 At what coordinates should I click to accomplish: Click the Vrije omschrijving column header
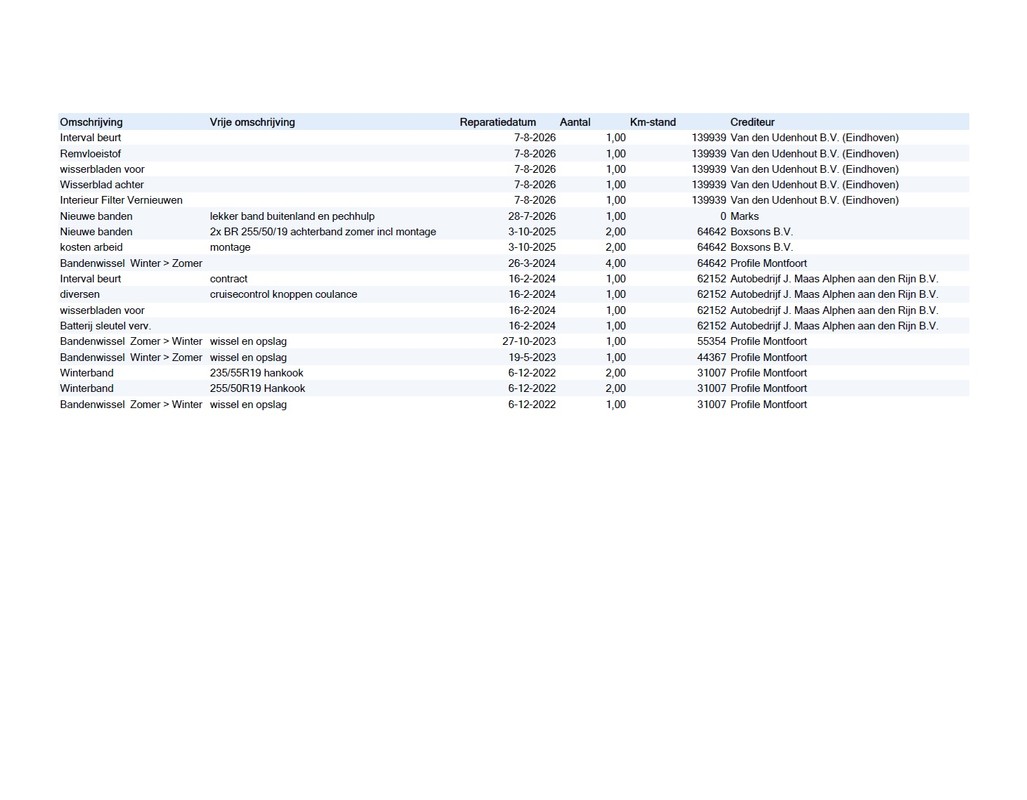coord(252,122)
